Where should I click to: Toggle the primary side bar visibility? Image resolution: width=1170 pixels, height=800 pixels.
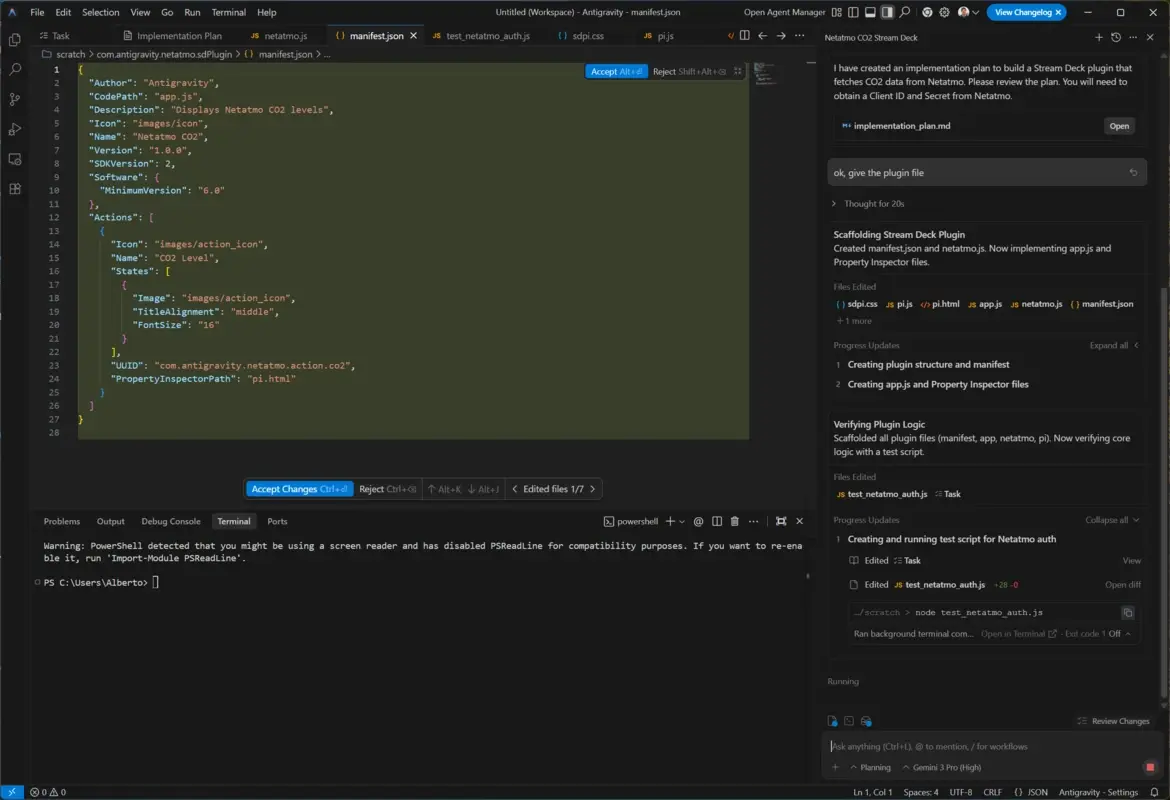pos(854,12)
